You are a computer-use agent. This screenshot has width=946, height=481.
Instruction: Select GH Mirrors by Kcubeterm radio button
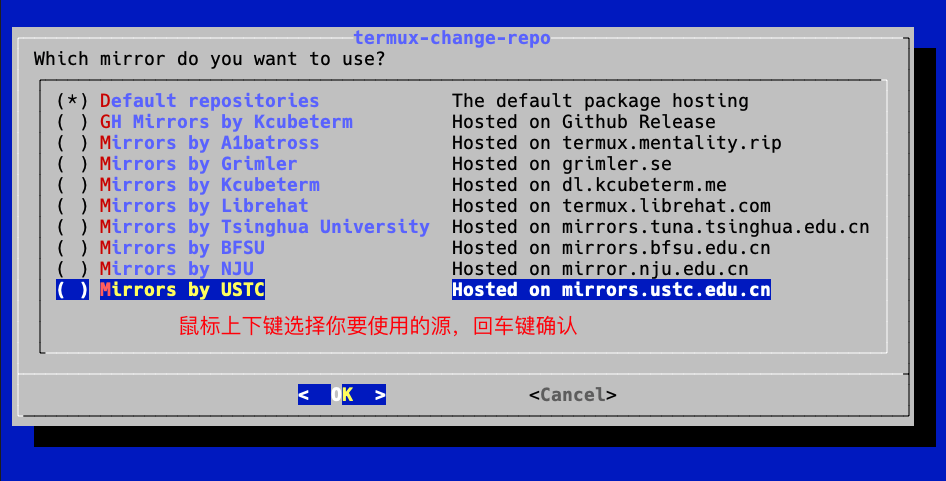click(72, 122)
